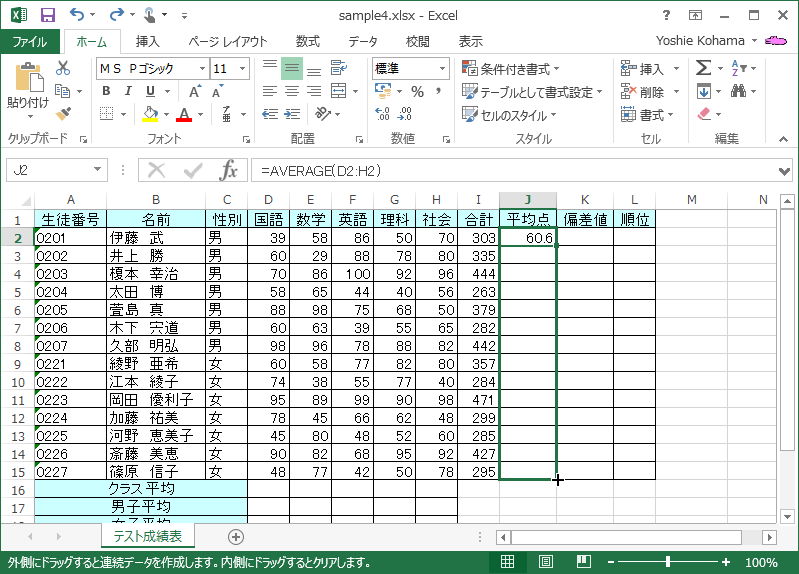Switch to the 挿入 tab

[148, 41]
